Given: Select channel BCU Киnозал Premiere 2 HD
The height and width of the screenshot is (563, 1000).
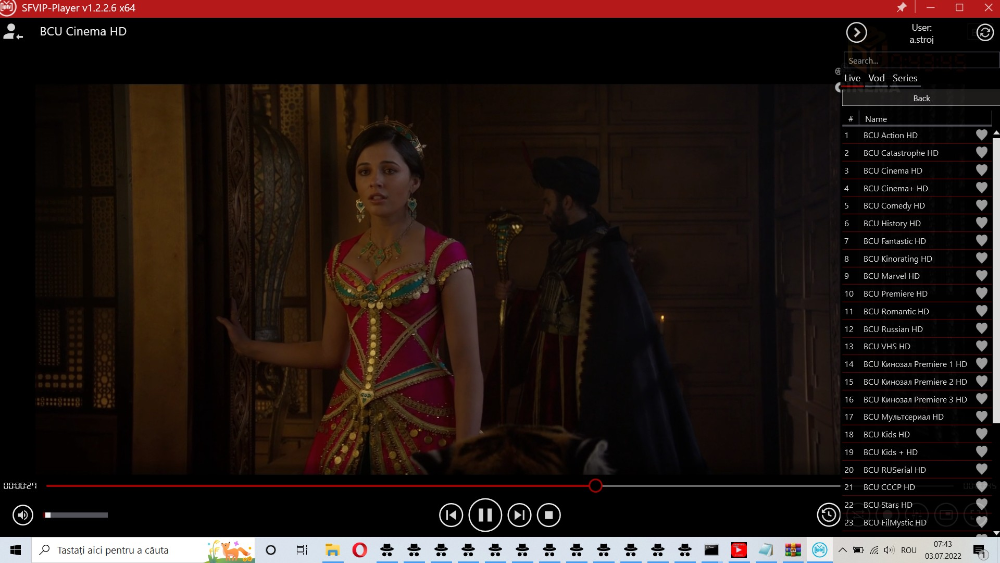Looking at the screenshot, I should pyautogui.click(x=916, y=381).
